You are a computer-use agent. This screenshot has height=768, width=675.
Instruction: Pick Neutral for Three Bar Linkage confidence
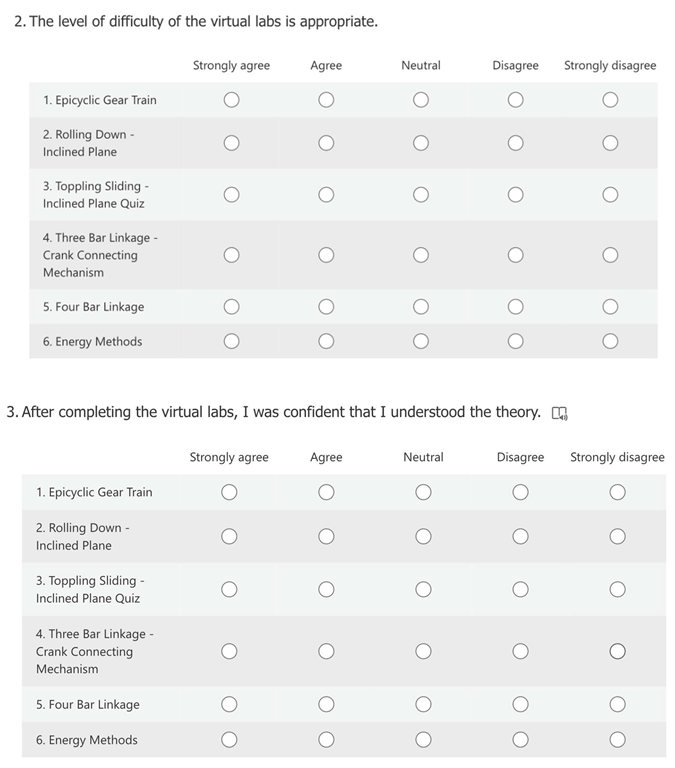423,652
